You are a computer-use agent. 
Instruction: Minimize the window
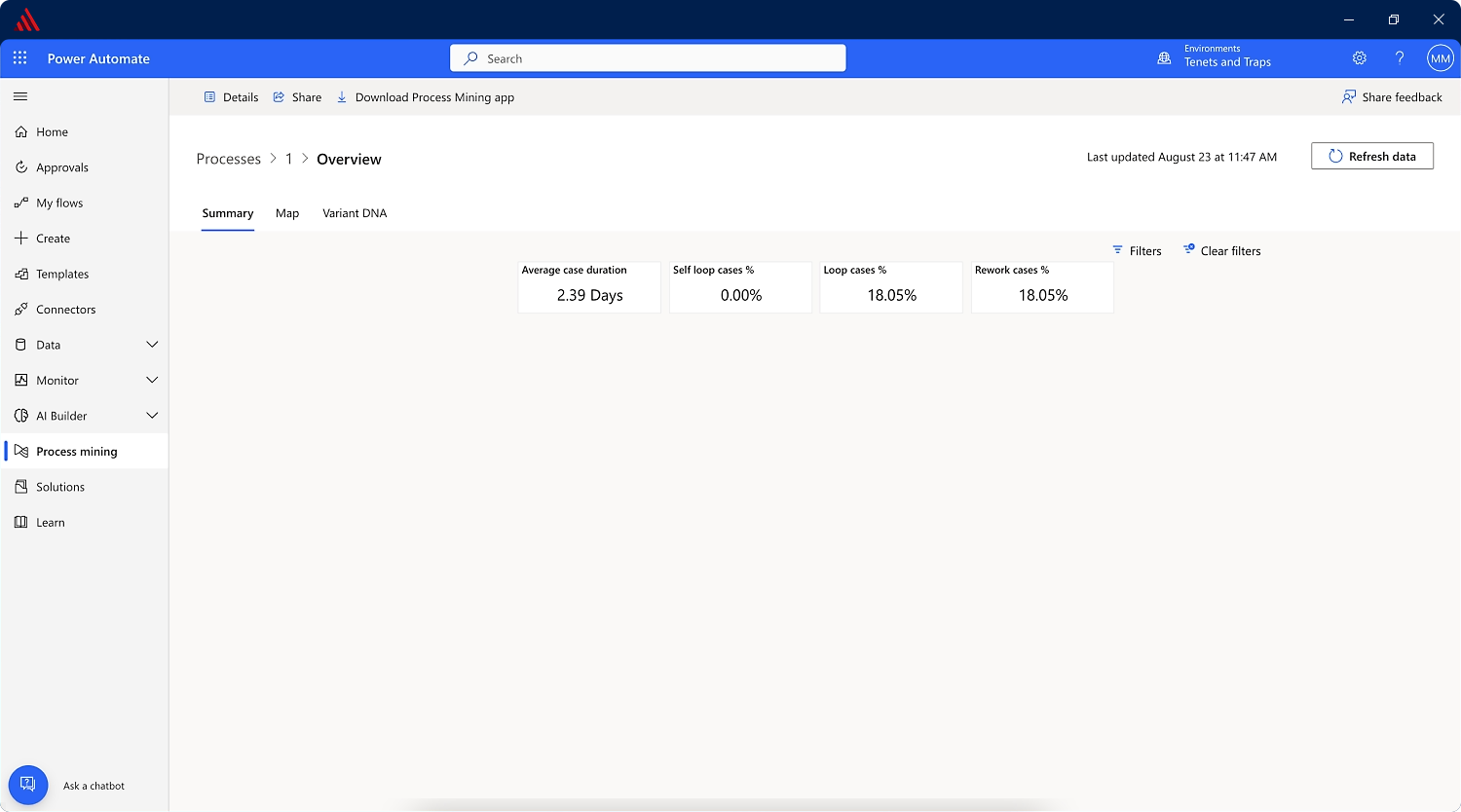tap(1349, 19)
